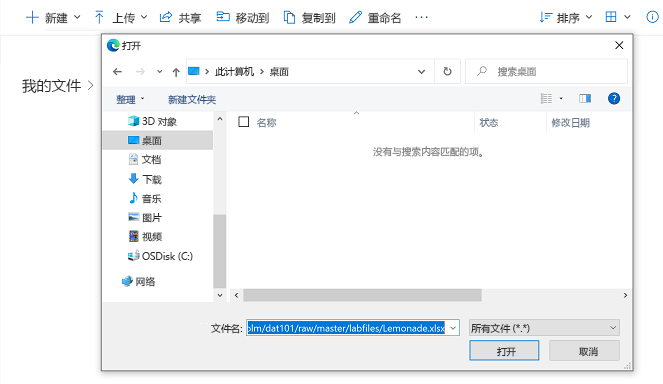Image resolution: width=663 pixels, height=384 pixels.
Task: Toggle the preview pane icon
Action: coord(585,99)
